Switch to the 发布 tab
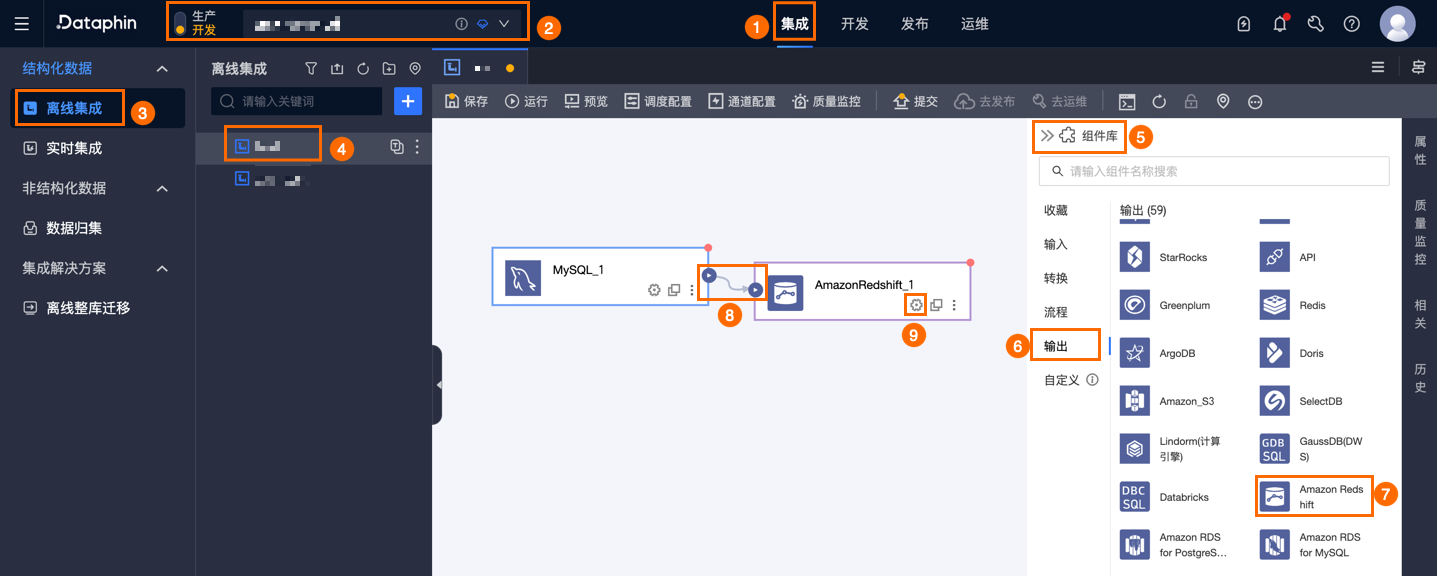 tap(915, 23)
